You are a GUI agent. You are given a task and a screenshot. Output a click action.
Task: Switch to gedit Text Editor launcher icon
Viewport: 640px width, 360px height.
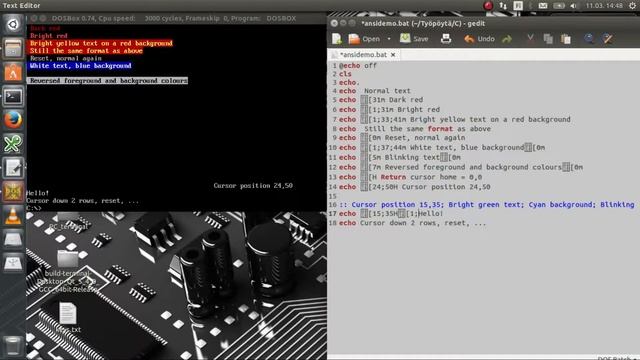click(13, 168)
